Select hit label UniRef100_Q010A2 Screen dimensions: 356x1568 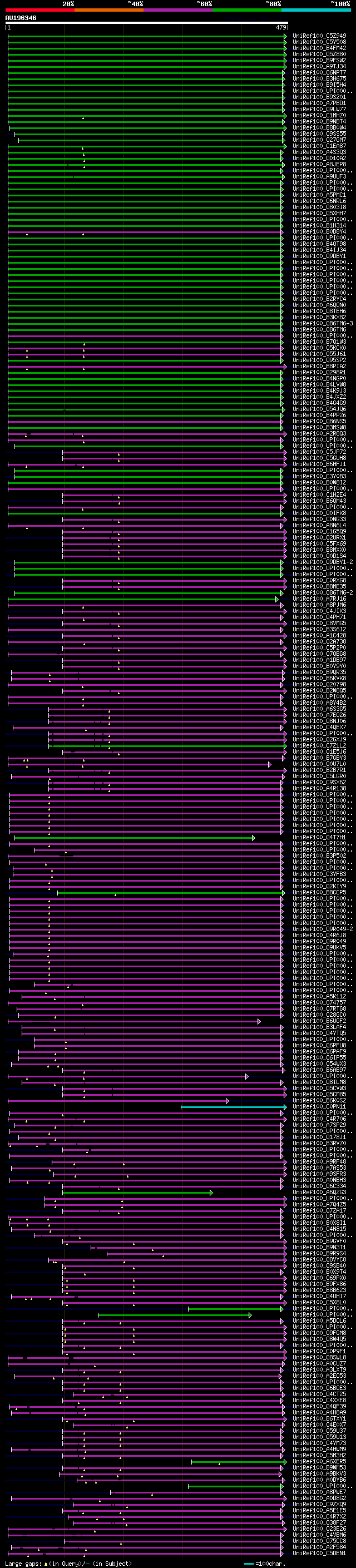point(319,159)
